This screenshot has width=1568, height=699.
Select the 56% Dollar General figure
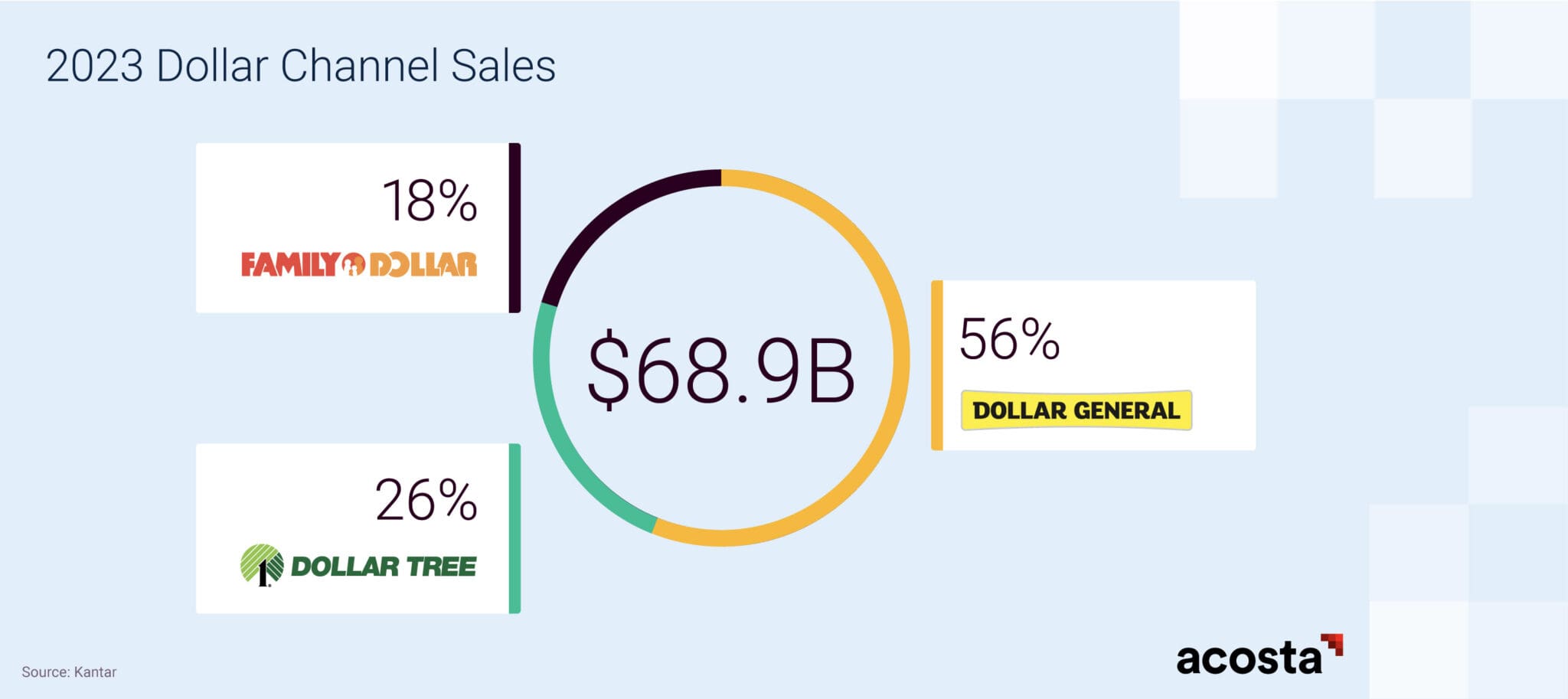tap(1009, 339)
